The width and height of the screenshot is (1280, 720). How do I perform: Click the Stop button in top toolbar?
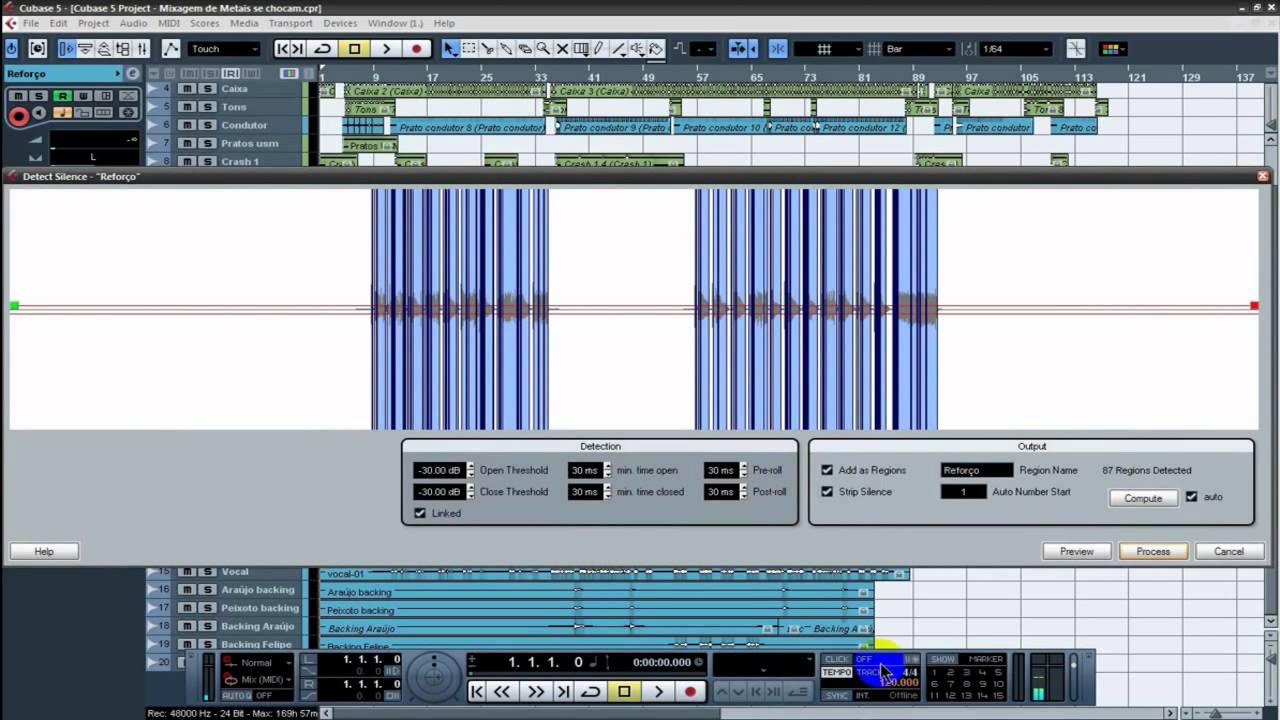click(x=354, y=48)
